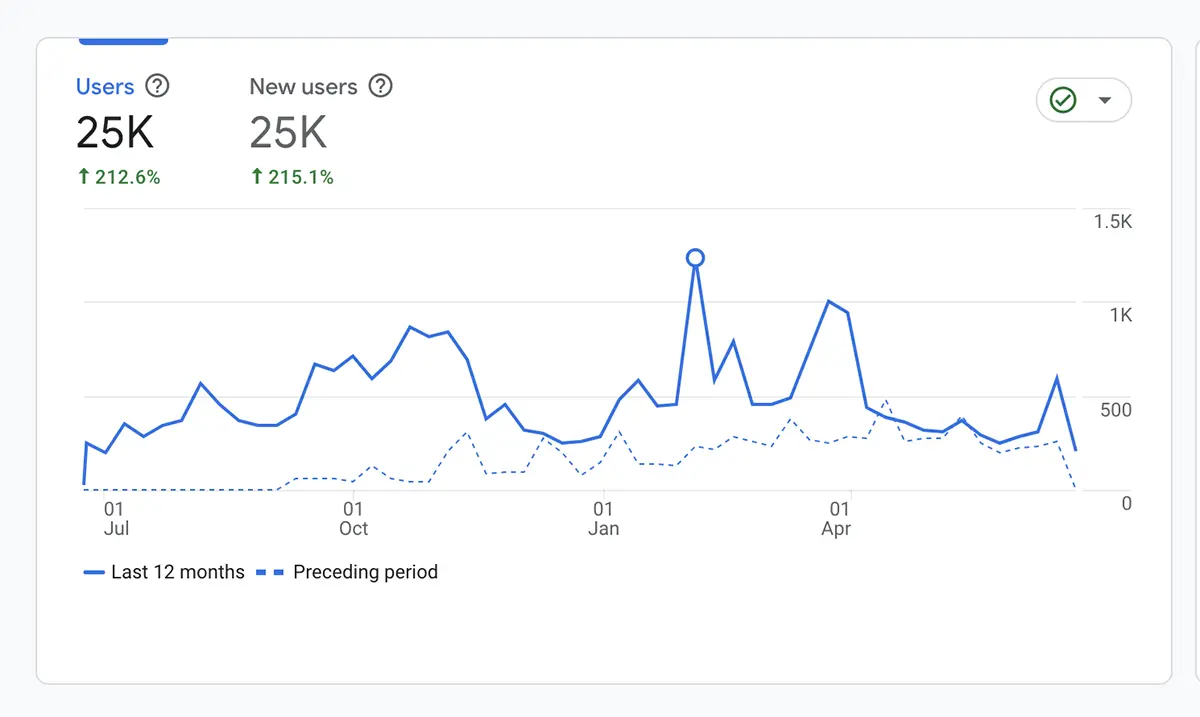The height and width of the screenshot is (717, 1200).
Task: Click the blue tab indicator above Users
Action: click(x=123, y=41)
